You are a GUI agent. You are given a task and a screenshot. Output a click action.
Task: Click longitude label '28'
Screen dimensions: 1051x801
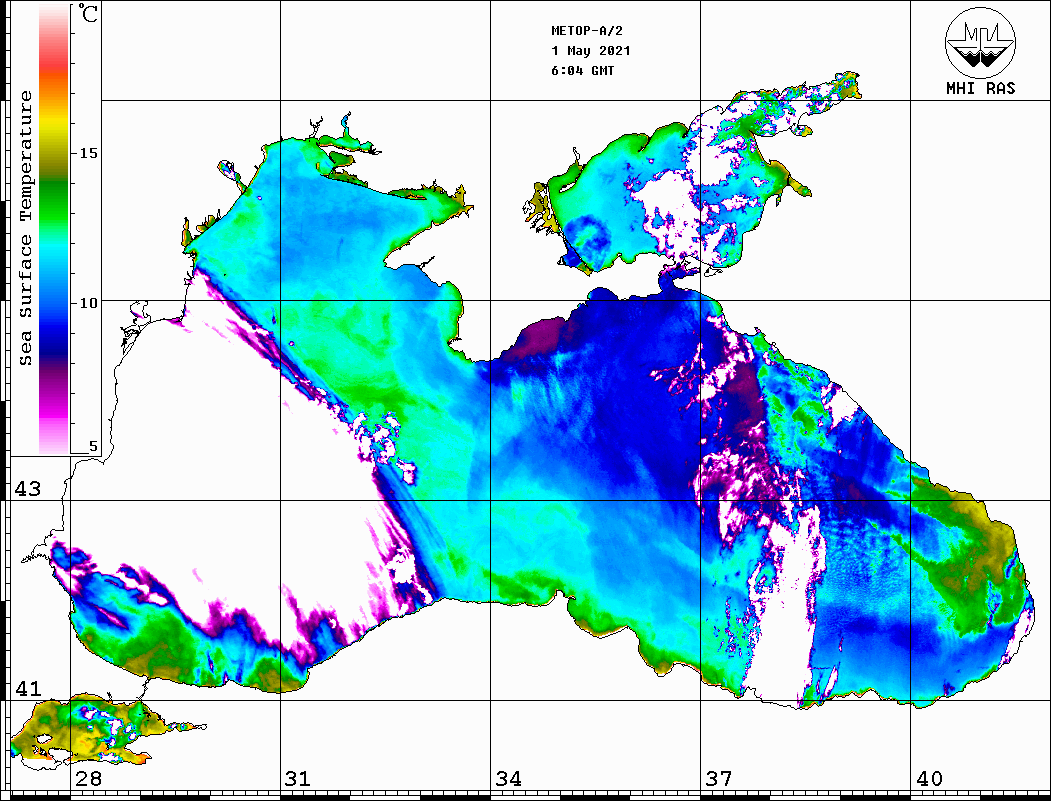click(88, 778)
